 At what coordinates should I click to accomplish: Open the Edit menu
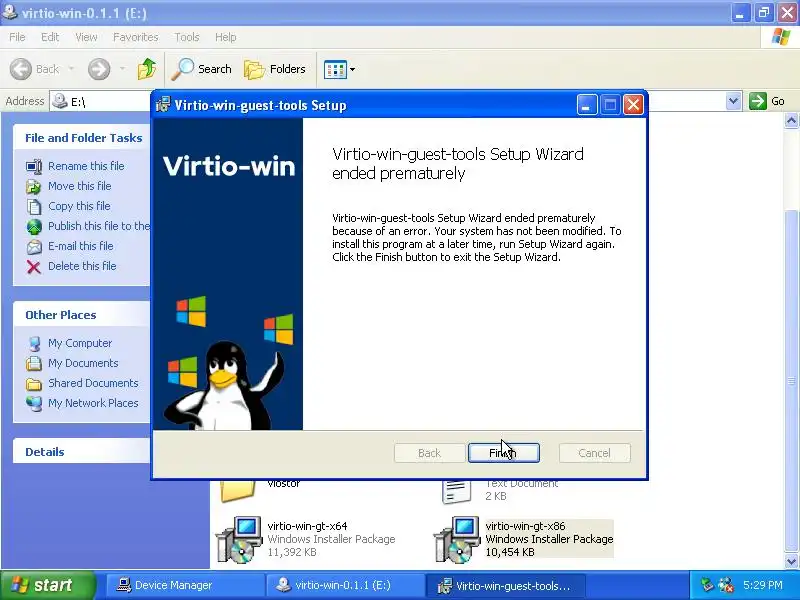click(x=50, y=37)
